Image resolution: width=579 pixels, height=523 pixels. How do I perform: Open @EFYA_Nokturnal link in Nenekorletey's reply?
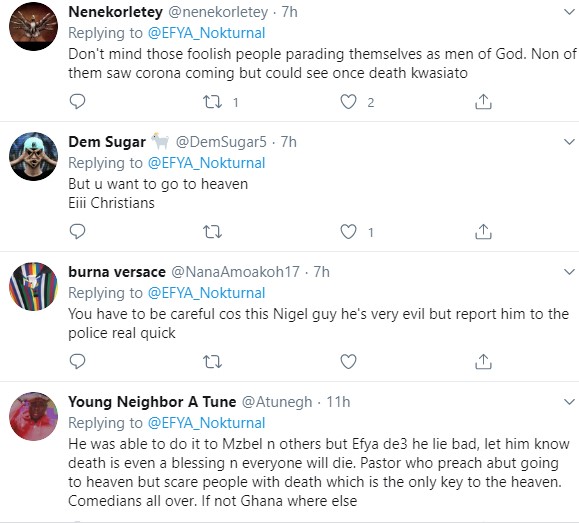pos(206,33)
